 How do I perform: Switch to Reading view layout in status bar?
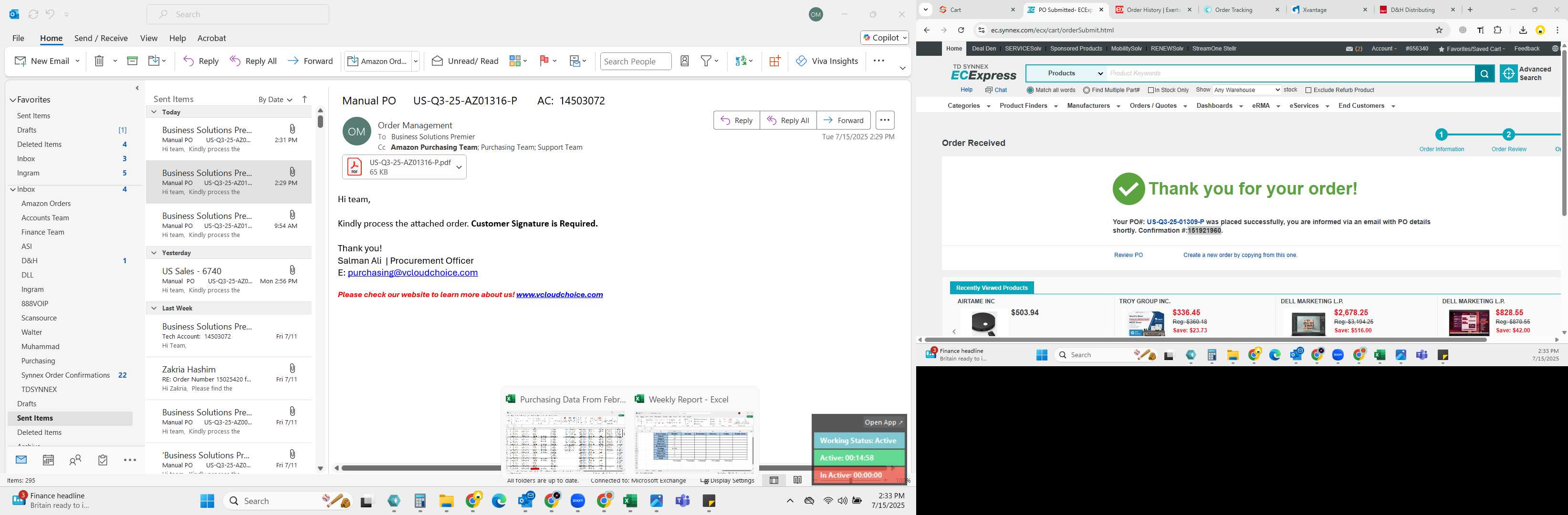pos(797,480)
